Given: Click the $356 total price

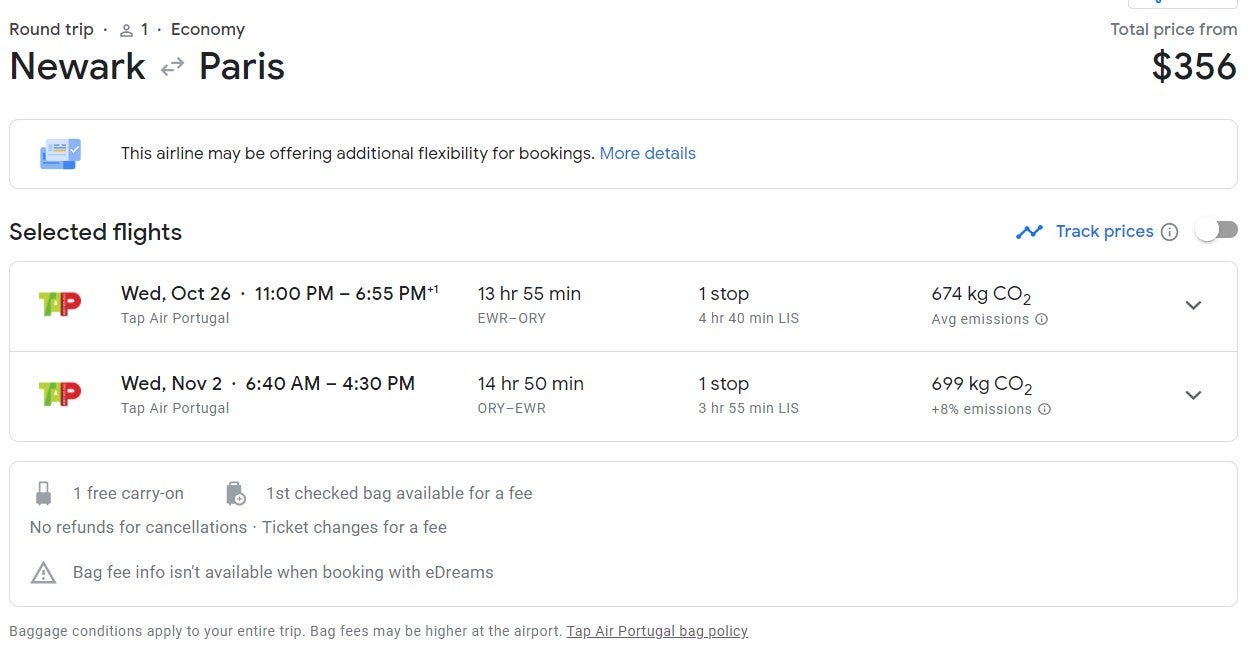Looking at the screenshot, I should click(1194, 67).
